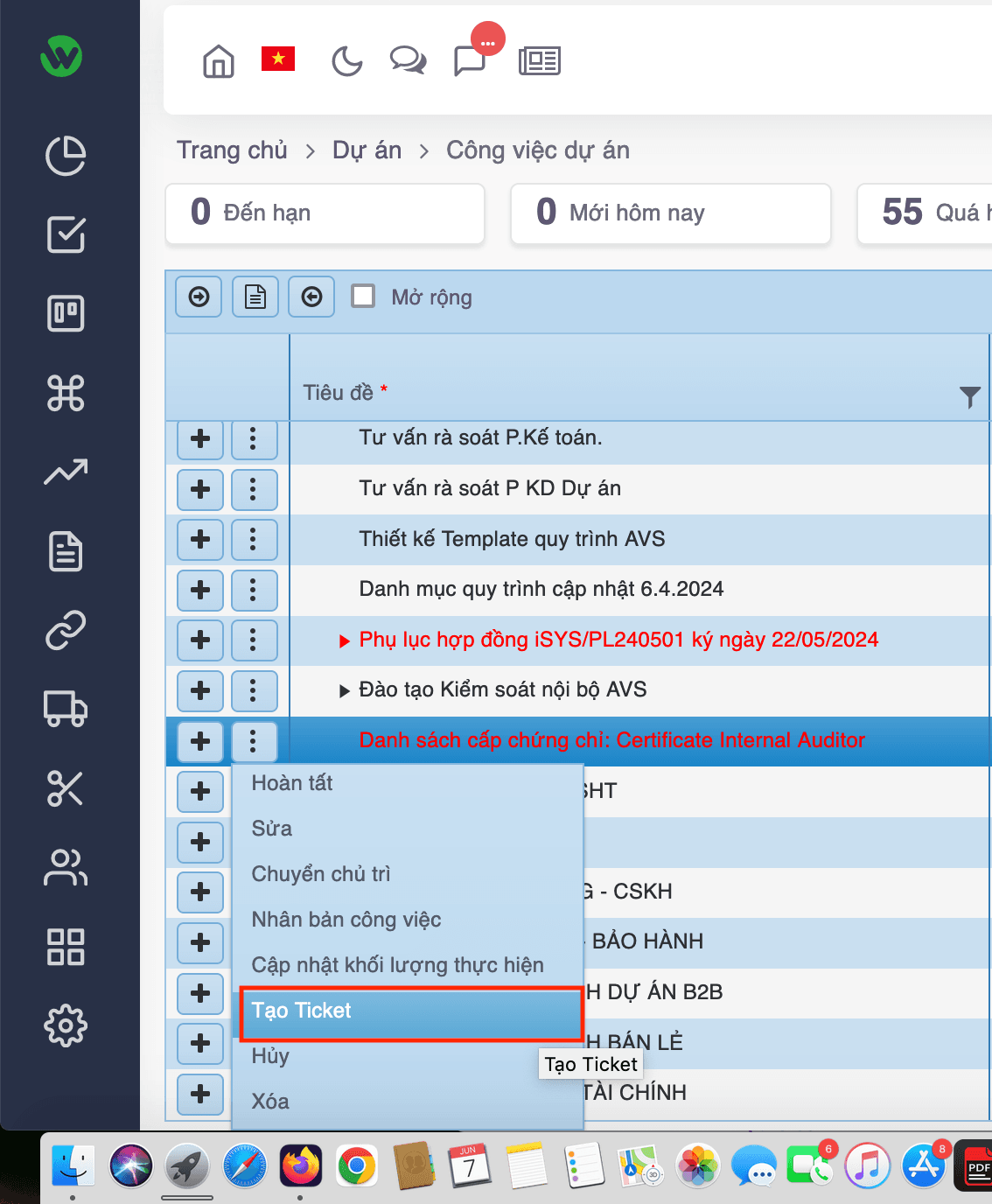Expand the Phụ lục hợp đồng iSYS row

coord(345,641)
